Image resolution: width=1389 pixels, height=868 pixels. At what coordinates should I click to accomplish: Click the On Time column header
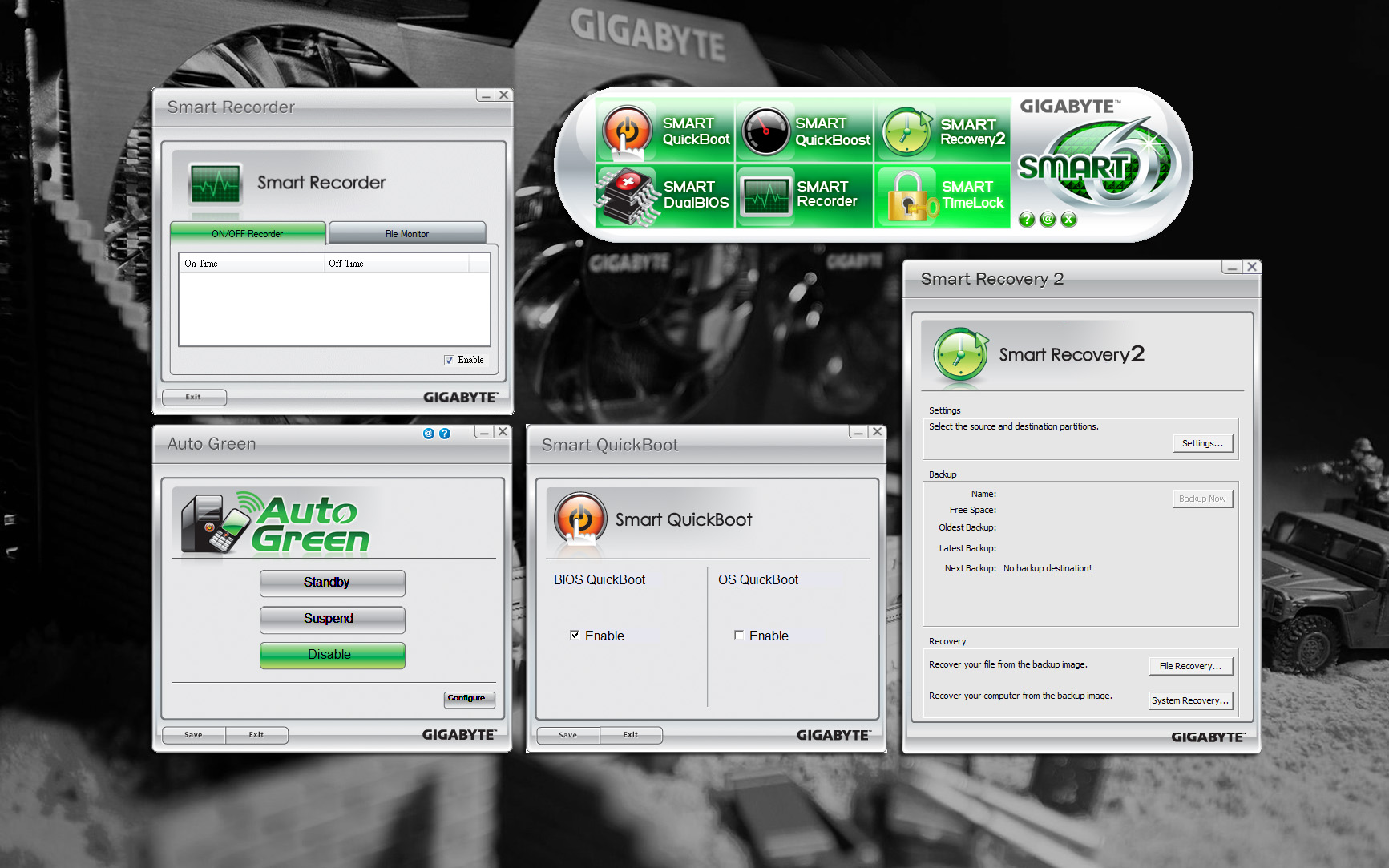(251, 263)
